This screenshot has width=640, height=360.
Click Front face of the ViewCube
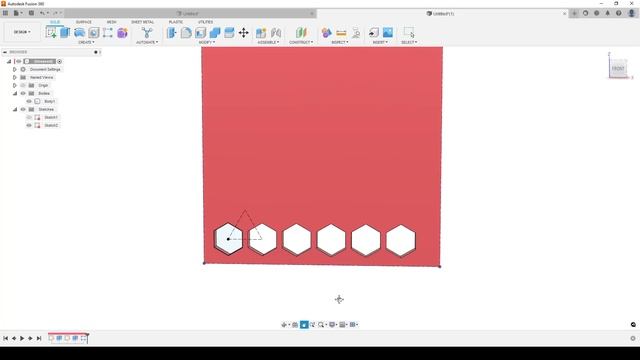[618, 69]
